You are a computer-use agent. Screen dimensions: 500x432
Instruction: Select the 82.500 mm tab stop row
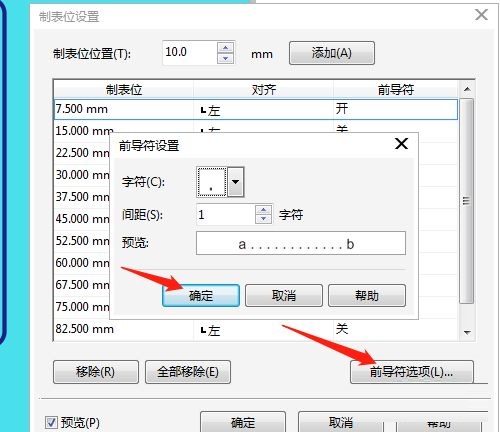point(256,329)
